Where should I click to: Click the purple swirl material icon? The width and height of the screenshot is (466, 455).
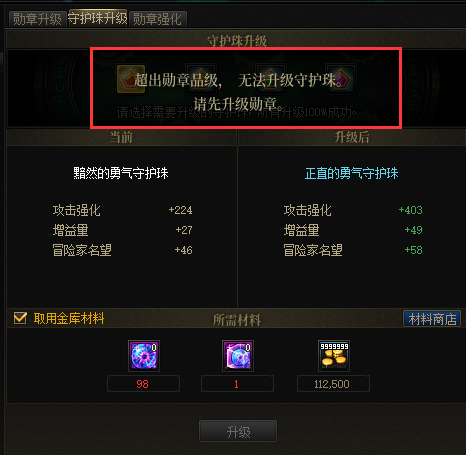click(144, 356)
